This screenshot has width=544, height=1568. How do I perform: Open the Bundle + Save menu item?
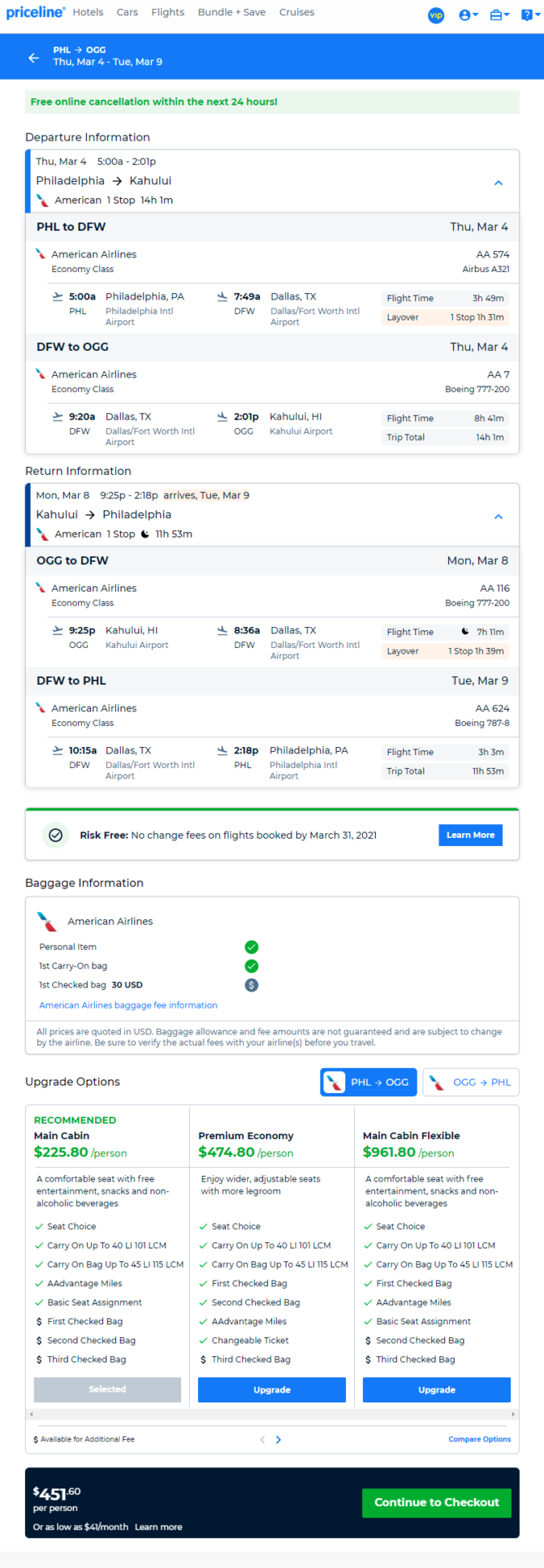click(231, 12)
